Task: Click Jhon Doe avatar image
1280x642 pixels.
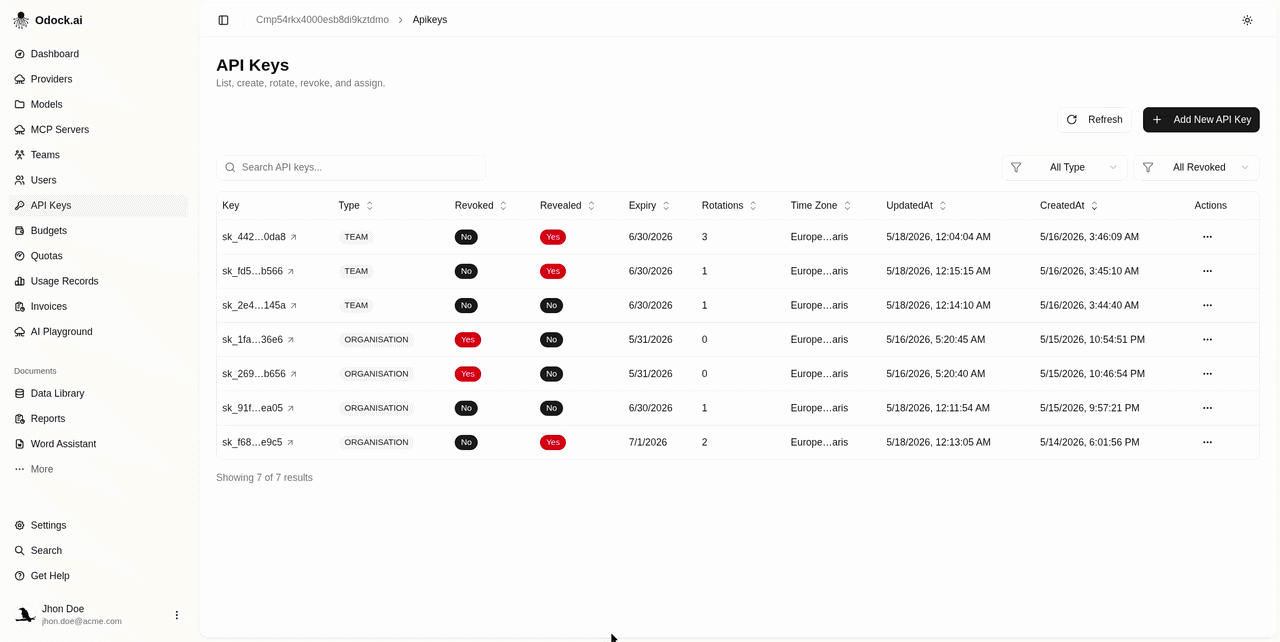Action: 25,615
